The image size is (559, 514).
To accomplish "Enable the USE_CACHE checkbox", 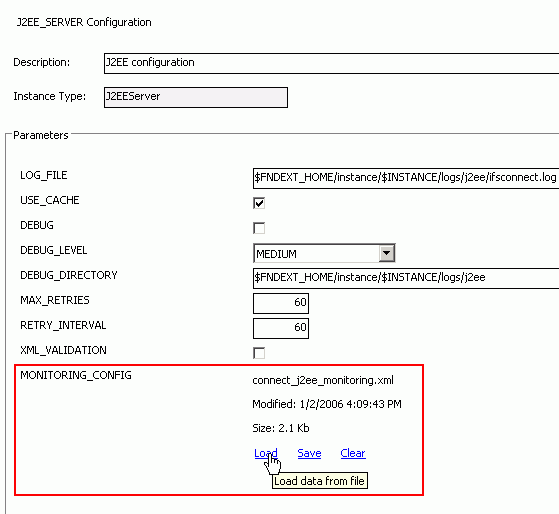I will click(x=259, y=203).
